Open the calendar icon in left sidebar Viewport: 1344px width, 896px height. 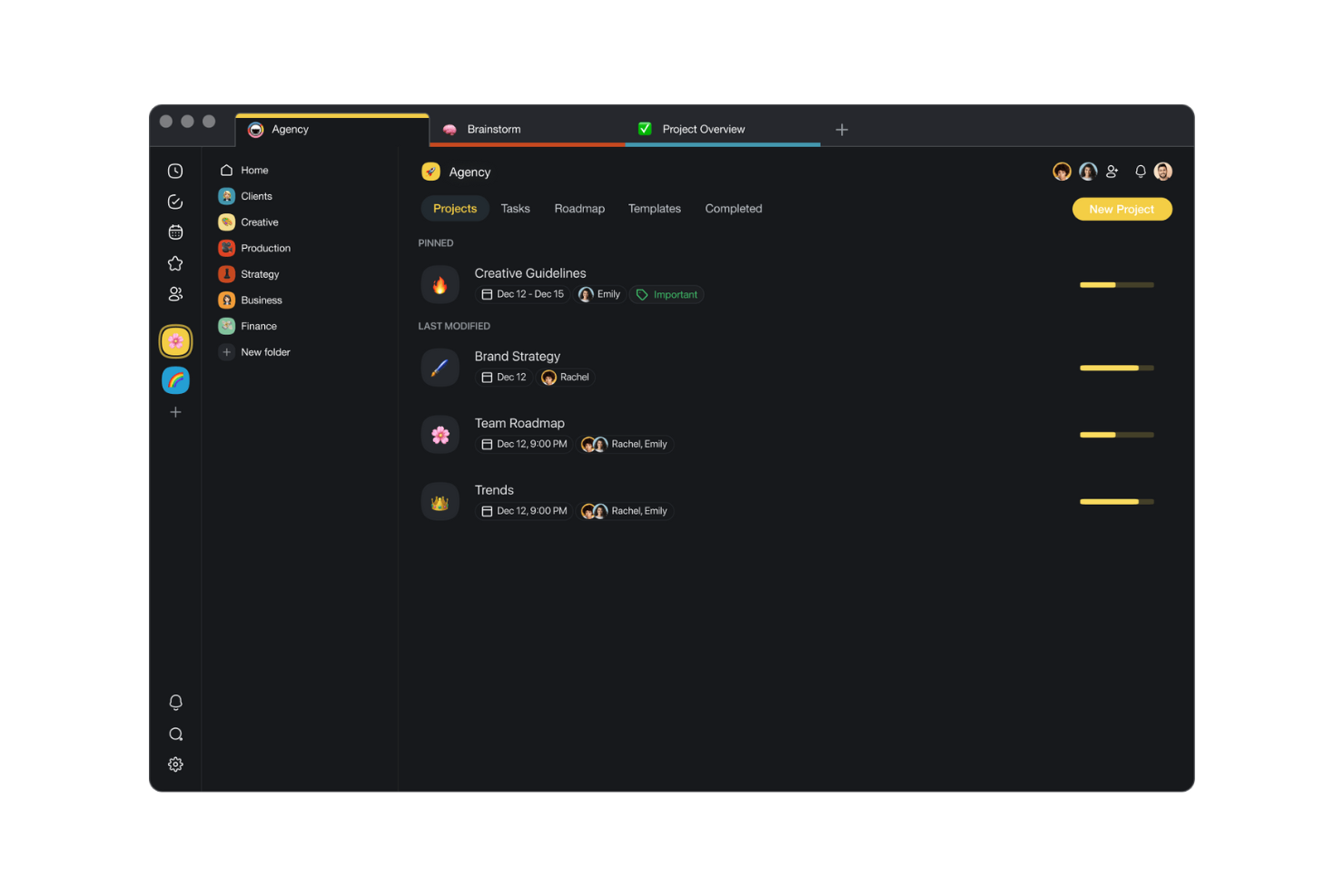tap(175, 231)
